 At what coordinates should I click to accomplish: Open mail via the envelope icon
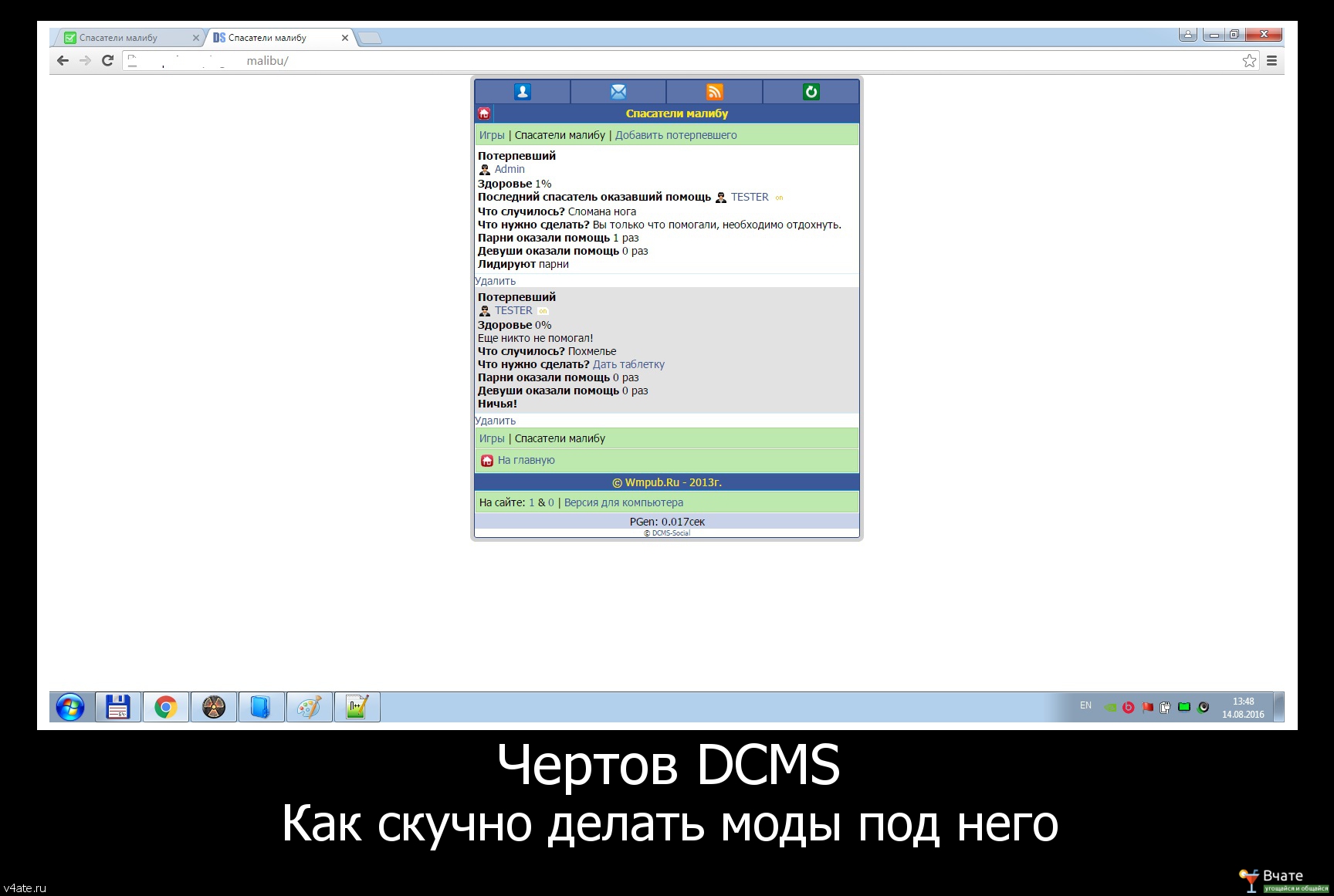tap(618, 92)
